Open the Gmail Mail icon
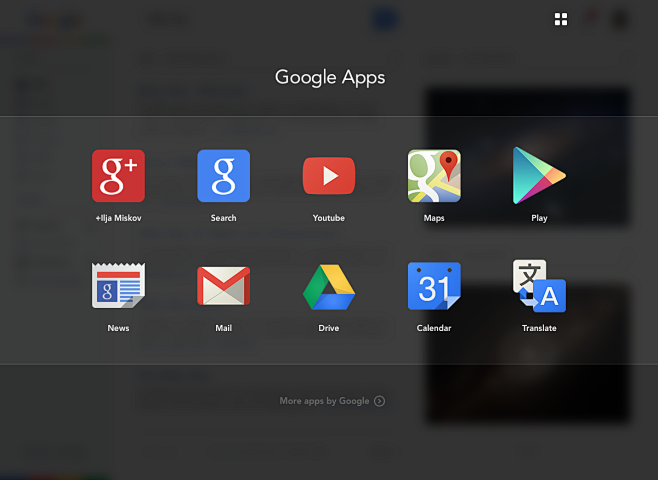 pos(224,286)
